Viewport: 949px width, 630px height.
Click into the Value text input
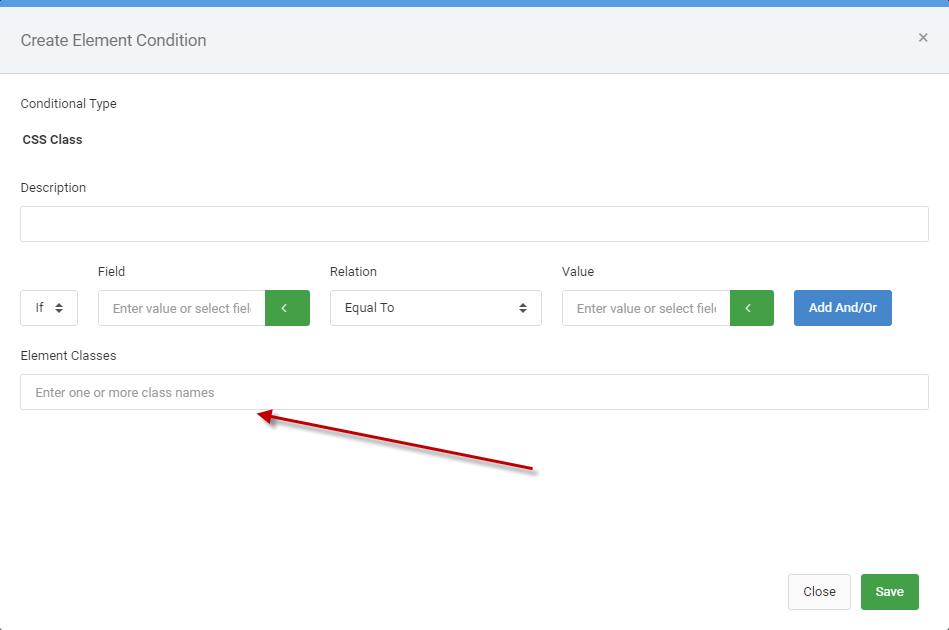(646, 308)
